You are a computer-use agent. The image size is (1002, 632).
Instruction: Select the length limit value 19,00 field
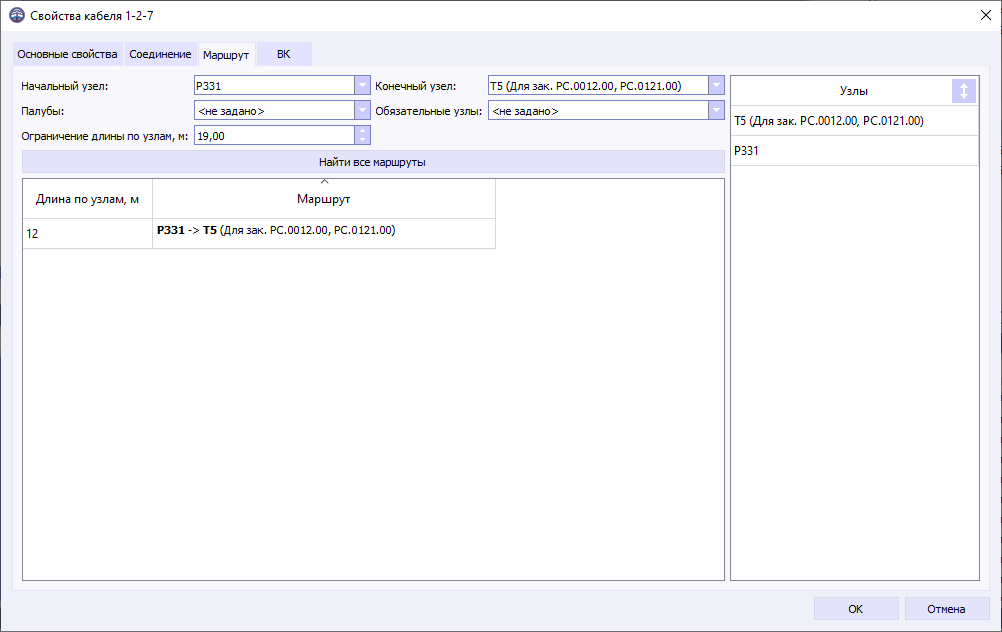[270, 134]
